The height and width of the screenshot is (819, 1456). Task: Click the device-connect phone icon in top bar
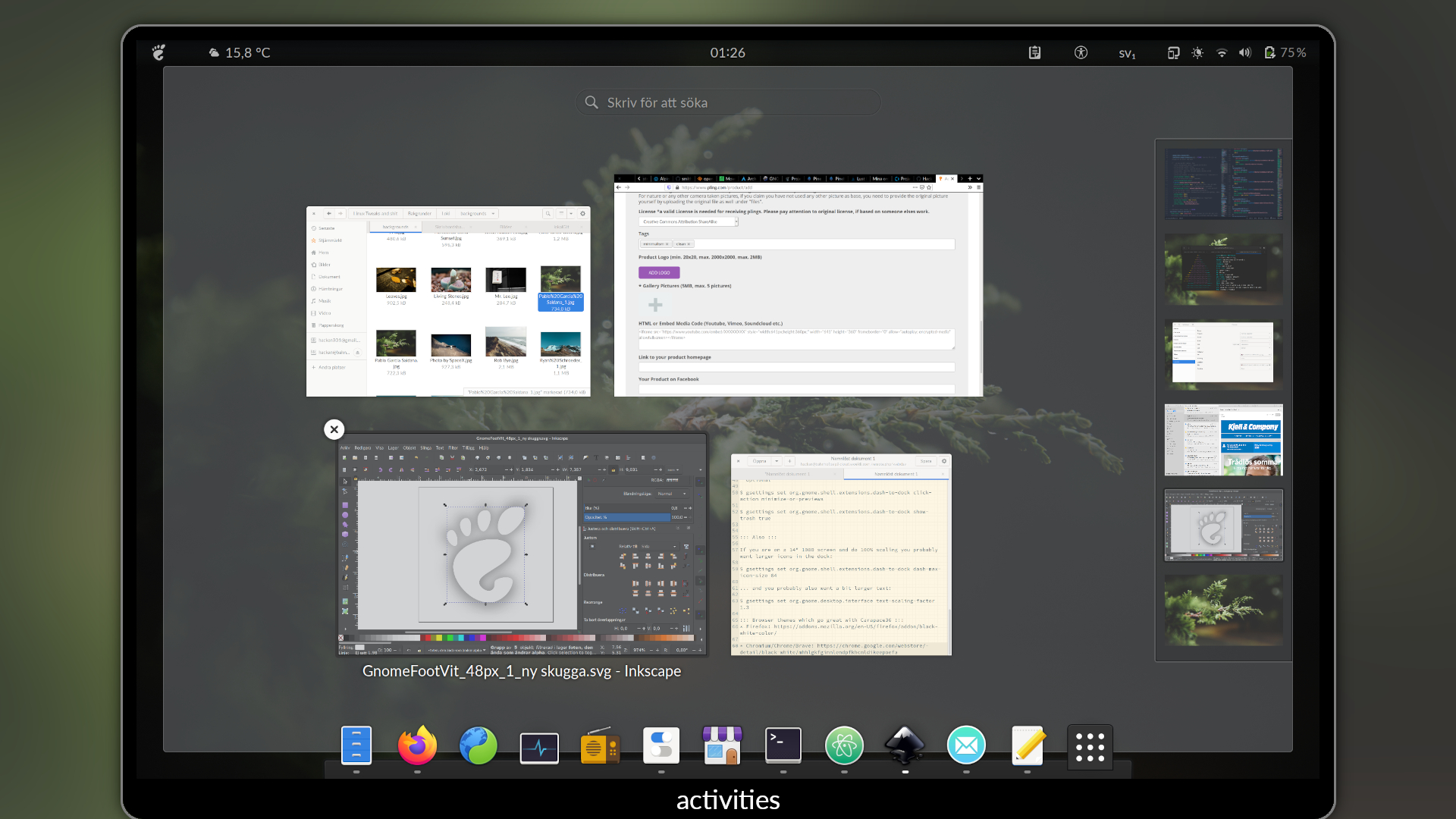[x=1173, y=52]
